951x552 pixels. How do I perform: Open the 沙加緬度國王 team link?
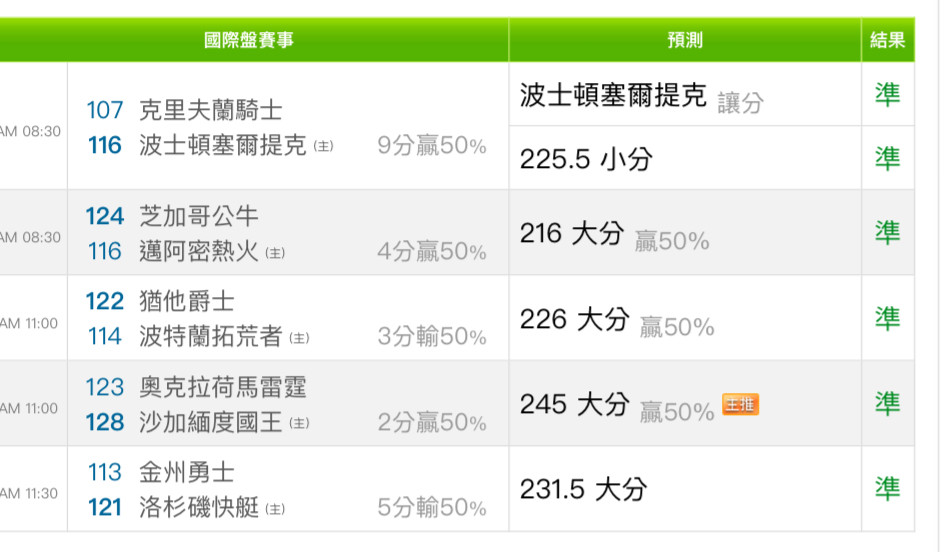click(211, 422)
